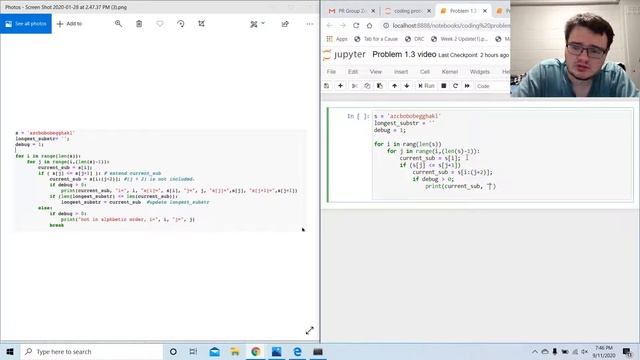Viewport: 640px width, 360px height.
Task: Open the Jupyter Insert menu
Action: pyautogui.click(x=401, y=72)
